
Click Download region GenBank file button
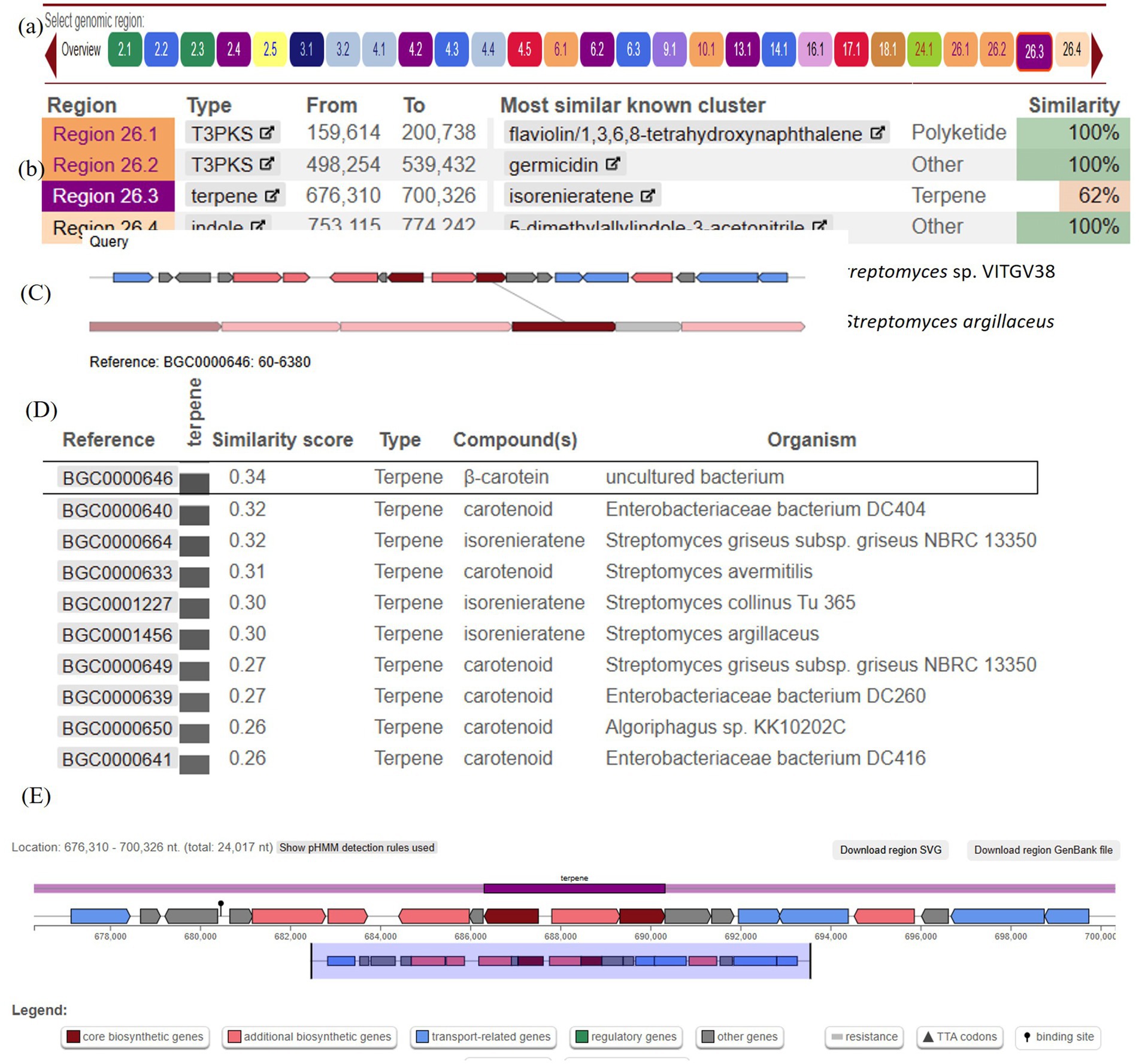pyautogui.click(x=1043, y=850)
